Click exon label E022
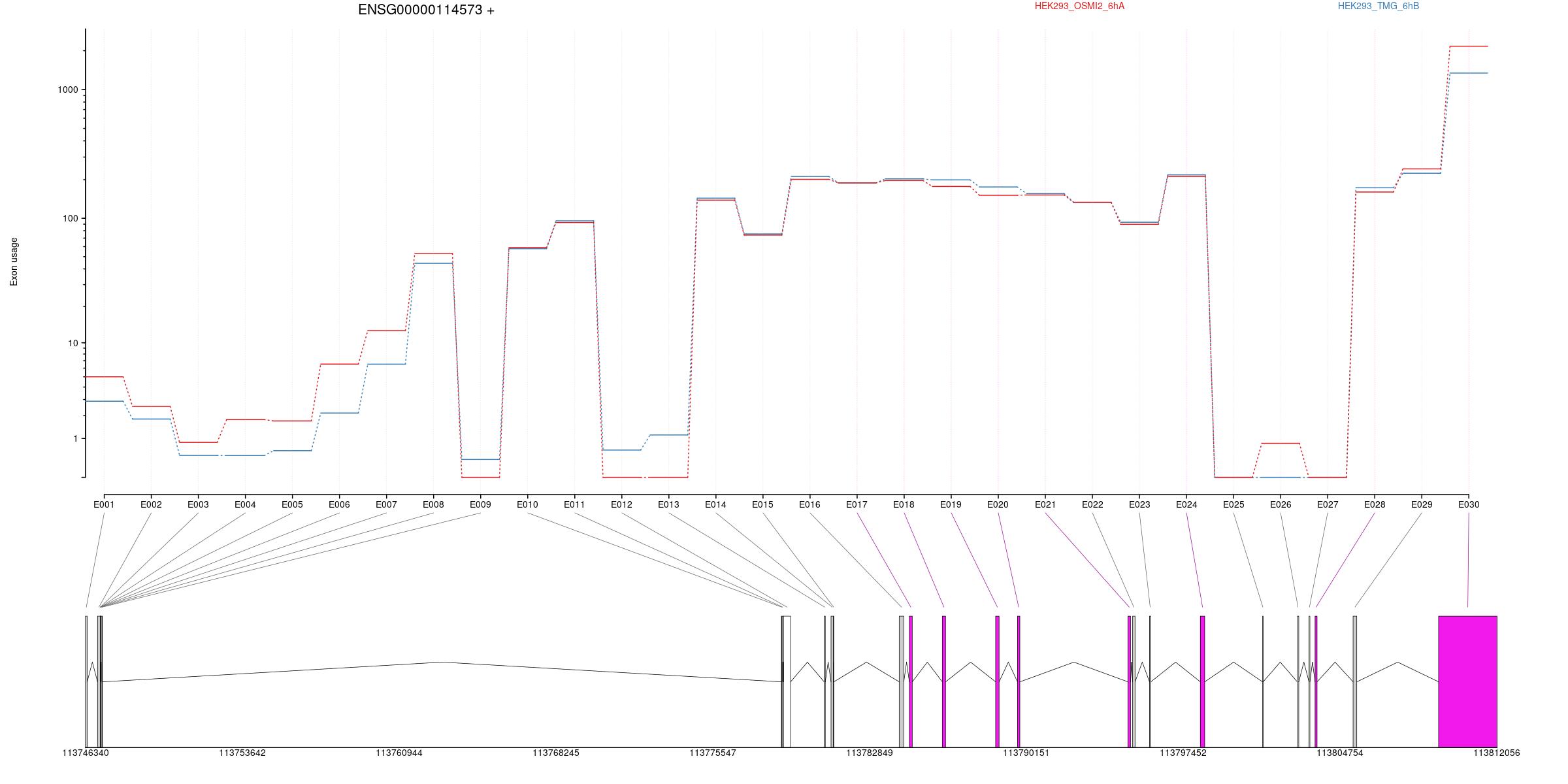1568x784 pixels. pos(1092,504)
